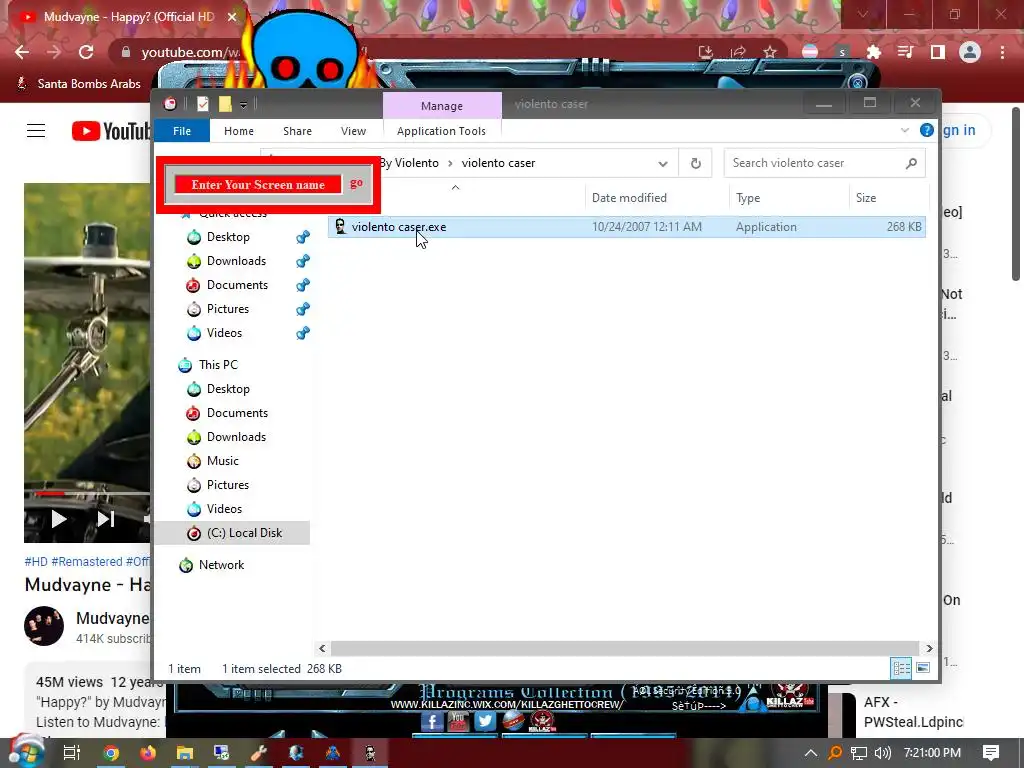Open Chrome profile avatar icon
Viewport: 1024px width, 768px height.
(x=970, y=52)
